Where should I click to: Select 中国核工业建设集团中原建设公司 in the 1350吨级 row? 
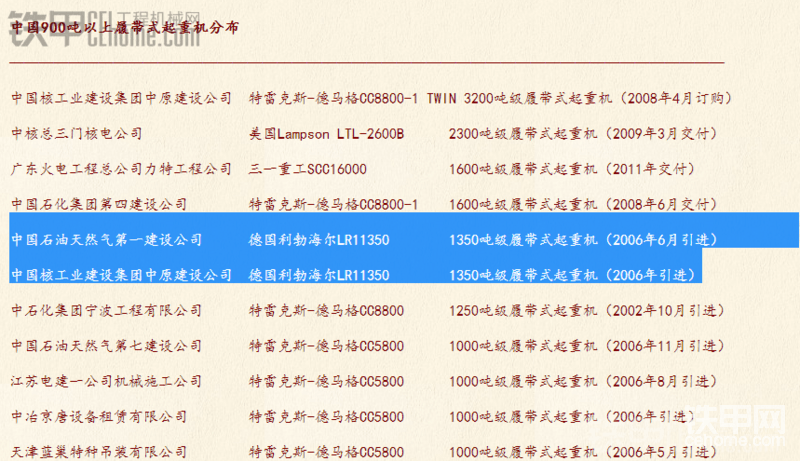(121, 275)
